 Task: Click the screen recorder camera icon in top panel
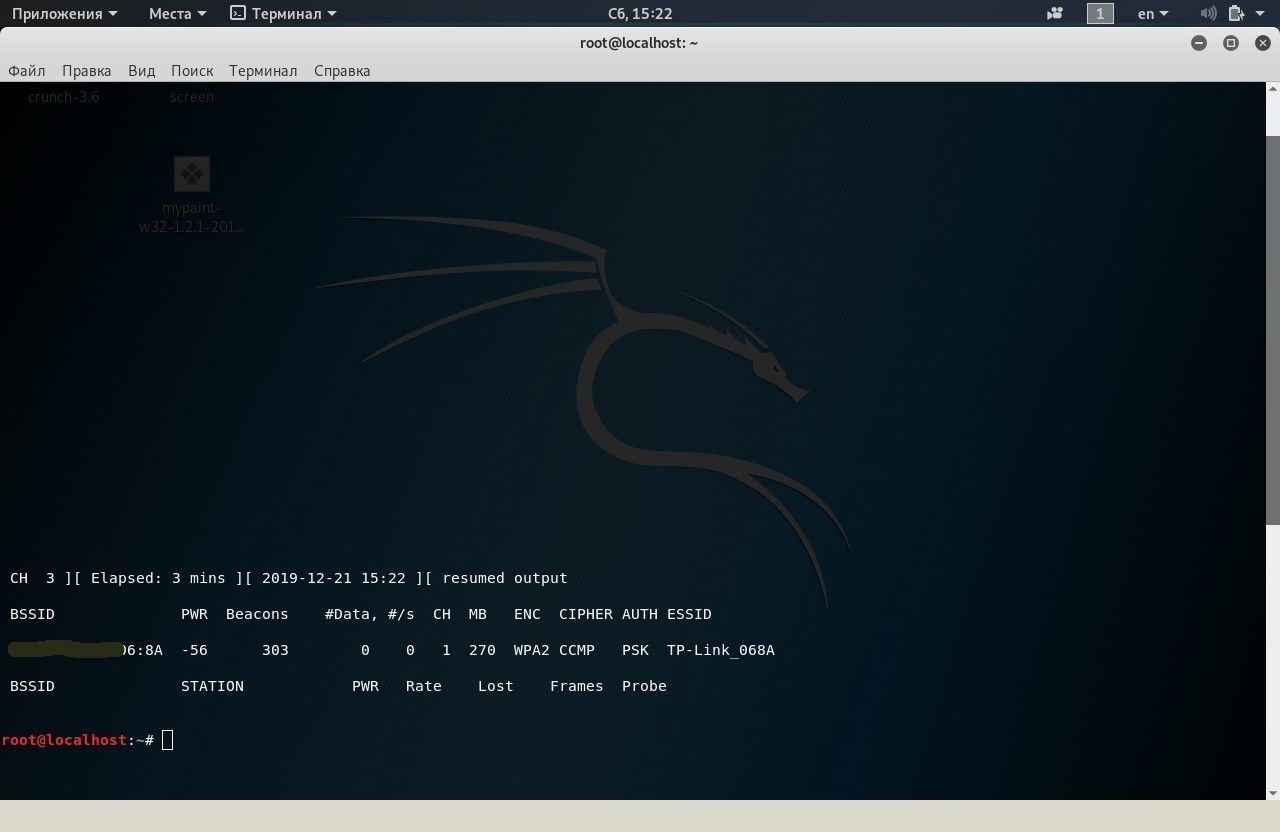pyautogui.click(x=1055, y=14)
